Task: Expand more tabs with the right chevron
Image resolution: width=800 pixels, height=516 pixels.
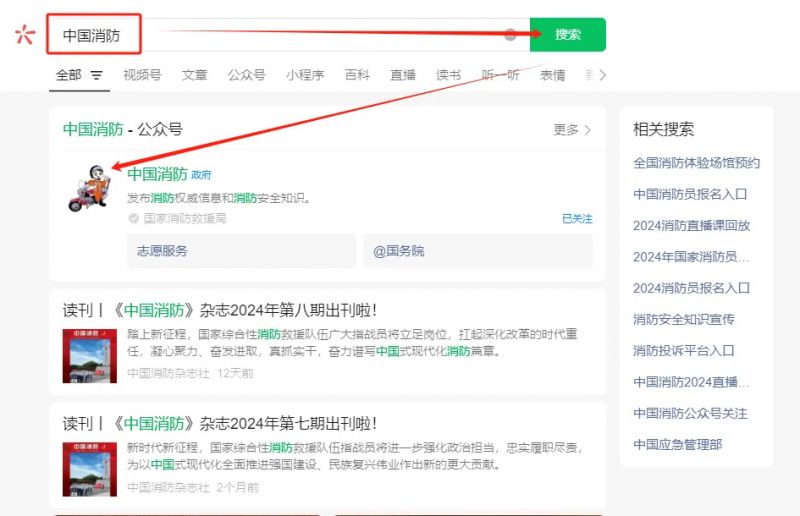Action: (603, 75)
